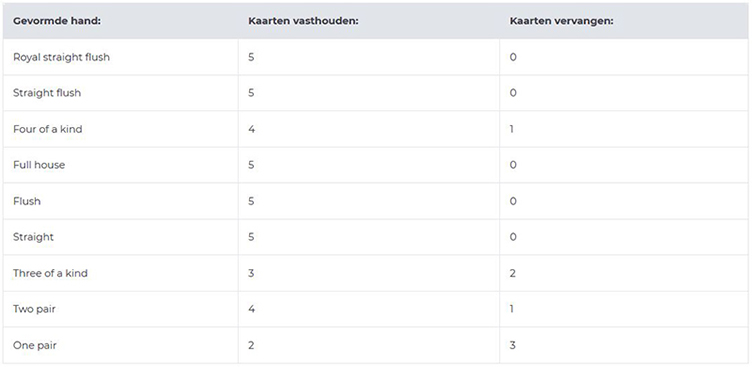Click hold value 3 for Three of a kind
This screenshot has width=752, height=367.
tap(251, 273)
